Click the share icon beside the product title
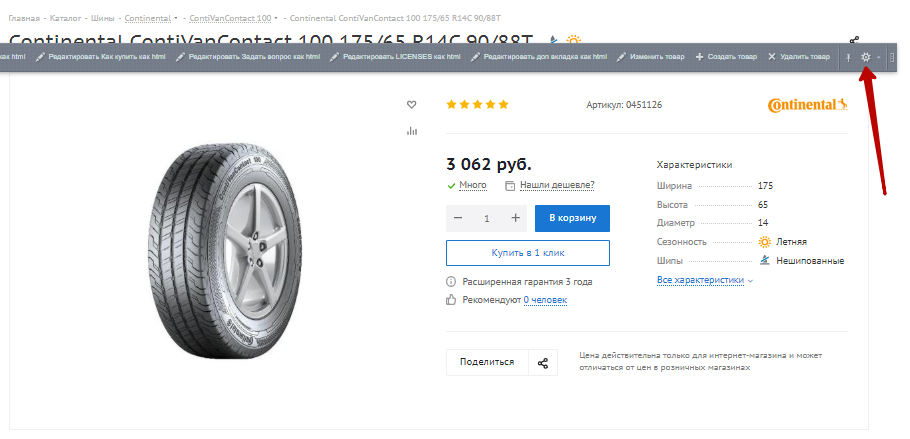 pos(854,41)
